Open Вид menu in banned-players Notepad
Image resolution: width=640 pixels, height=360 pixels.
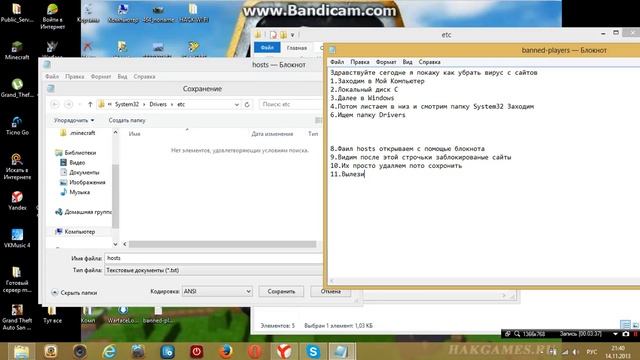(x=407, y=62)
